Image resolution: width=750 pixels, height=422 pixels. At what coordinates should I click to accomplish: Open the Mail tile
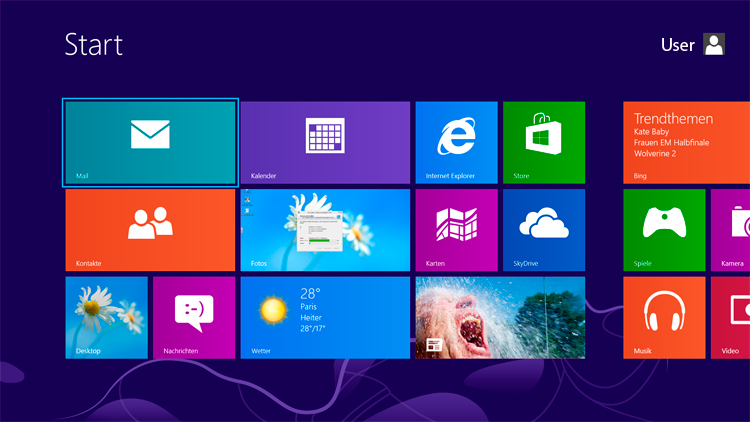coord(150,142)
